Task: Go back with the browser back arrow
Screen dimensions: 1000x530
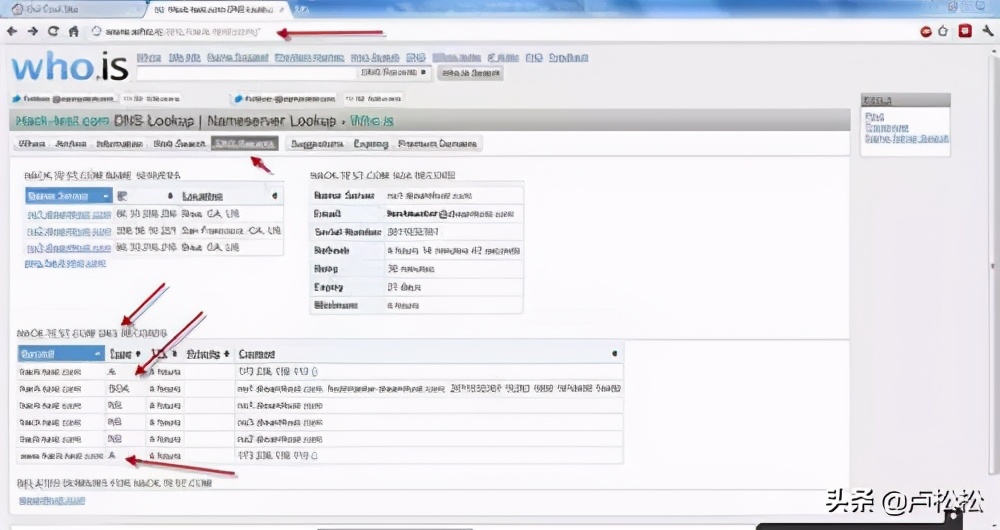Action: [x=12, y=31]
